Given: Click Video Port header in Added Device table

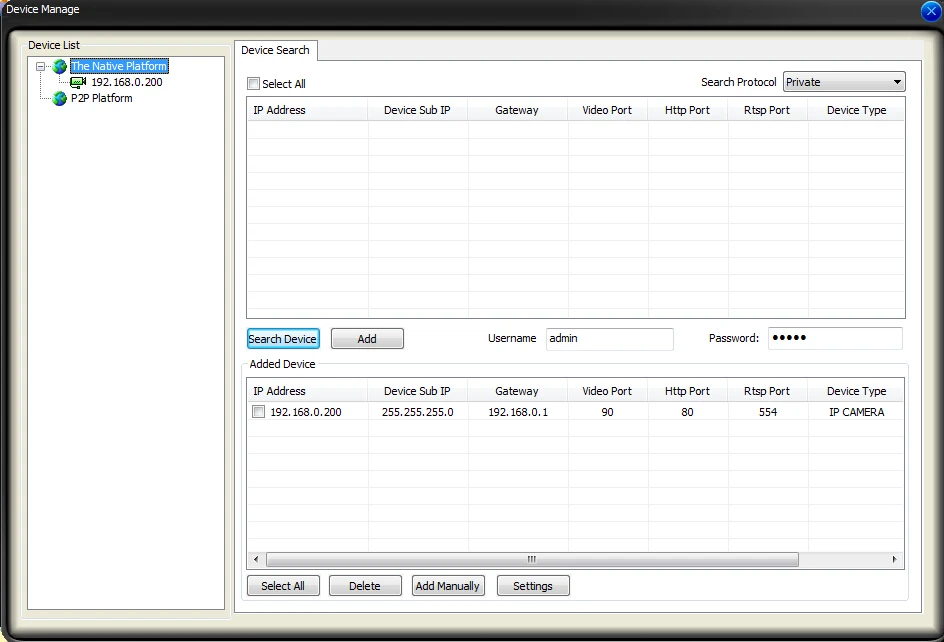Looking at the screenshot, I should click(607, 391).
